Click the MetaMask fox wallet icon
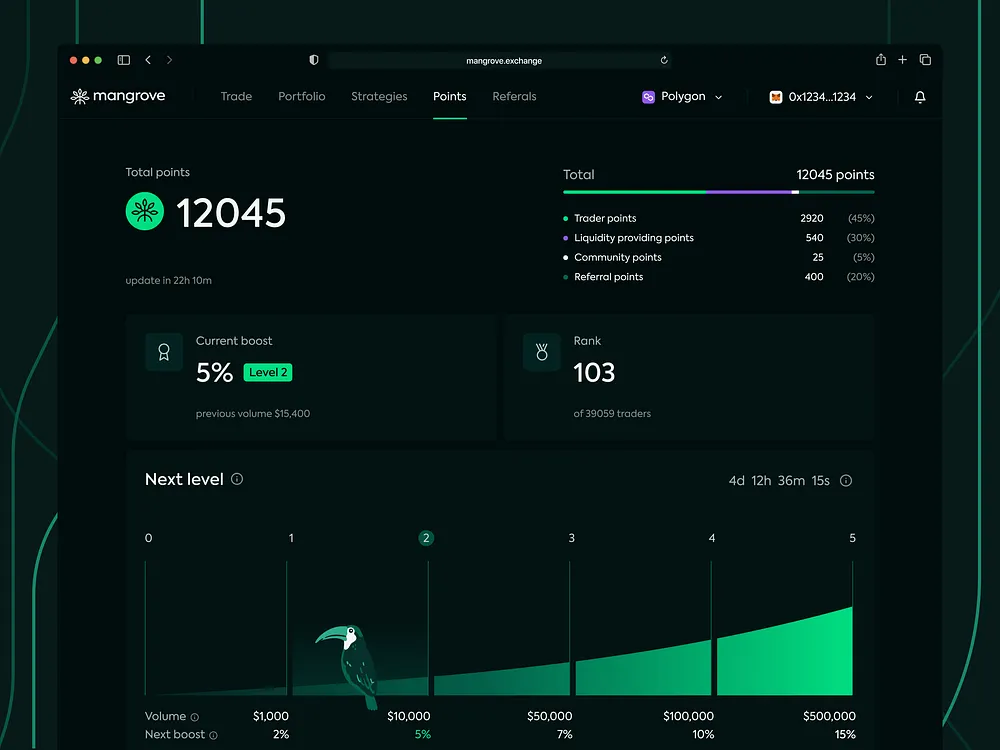Viewport: 1000px width, 750px height. 777,97
